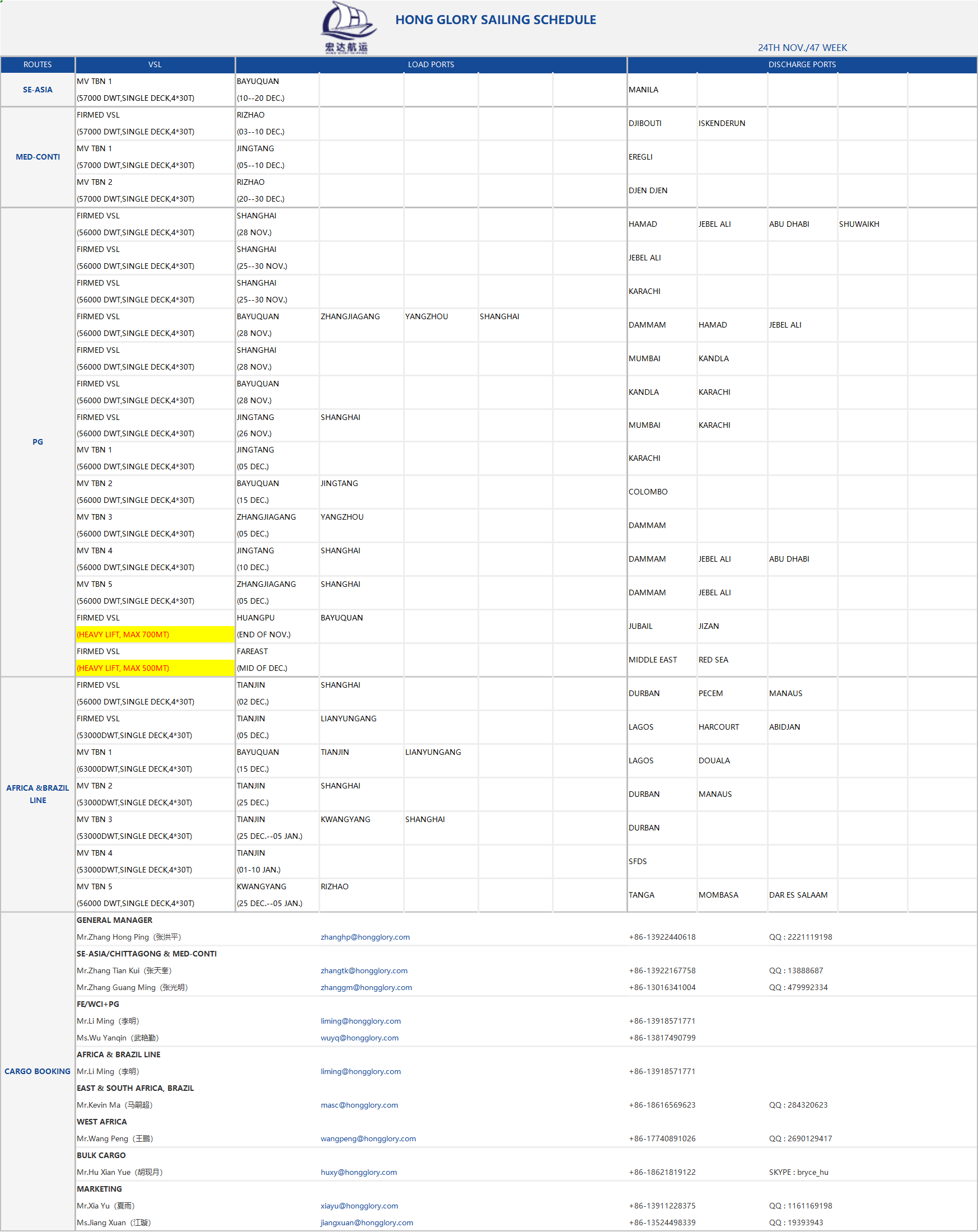This screenshot has height=1232, width=978.
Task: Click the LOAD PORTS column header
Action: 430,64
